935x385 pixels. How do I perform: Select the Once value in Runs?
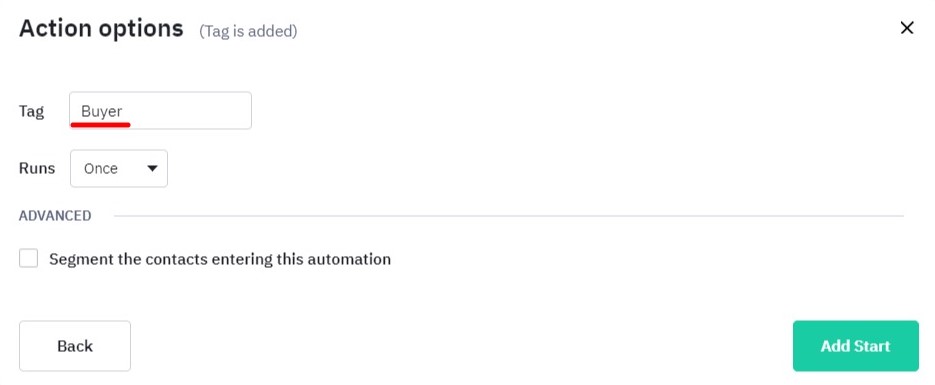pos(101,169)
